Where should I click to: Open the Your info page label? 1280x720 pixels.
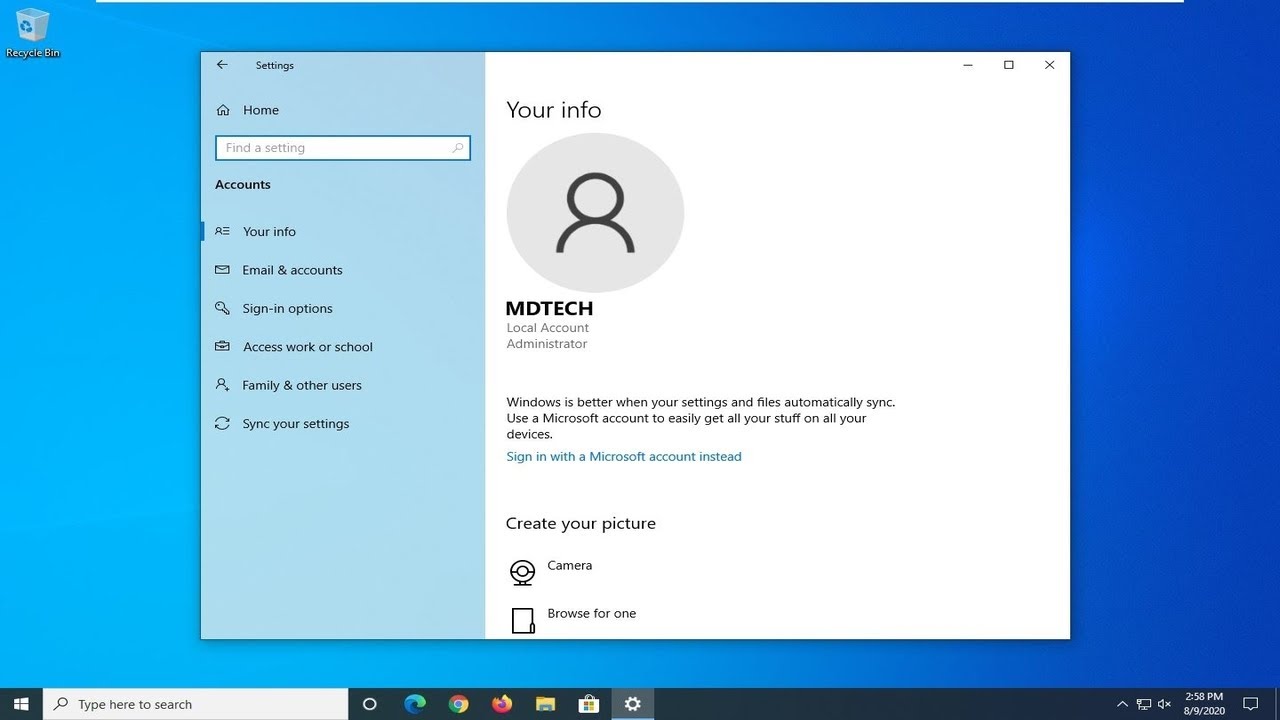(269, 231)
